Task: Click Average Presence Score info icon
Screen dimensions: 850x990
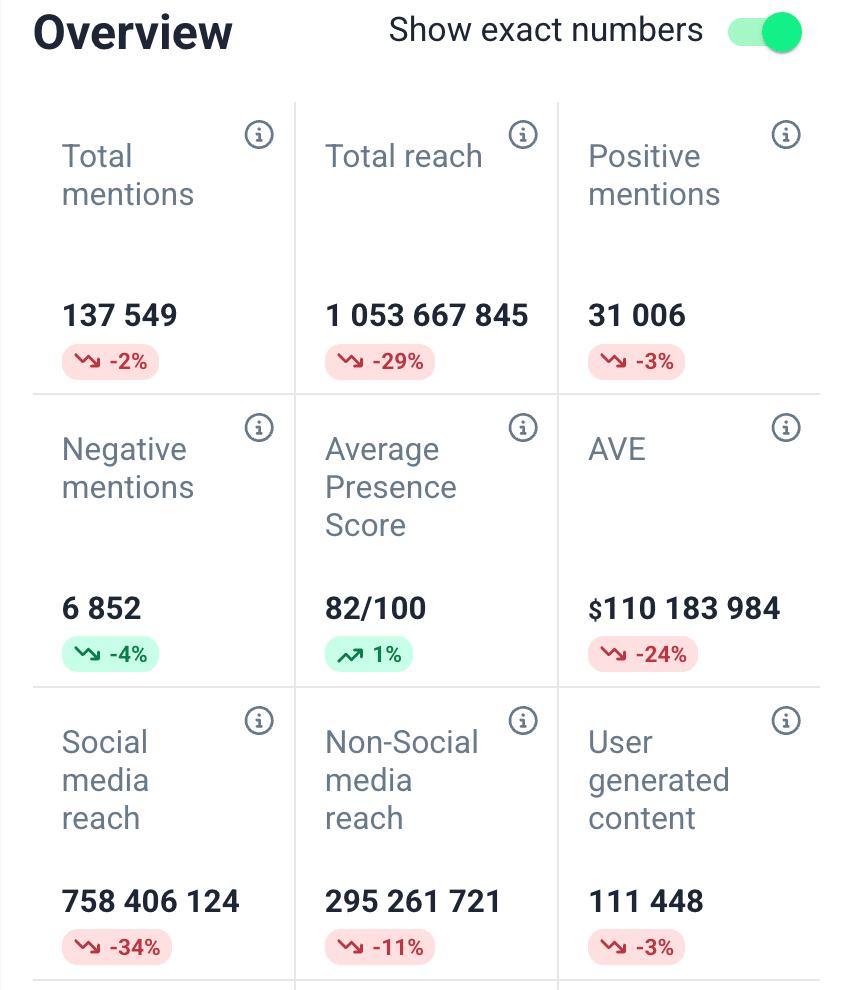Action: 523,428
